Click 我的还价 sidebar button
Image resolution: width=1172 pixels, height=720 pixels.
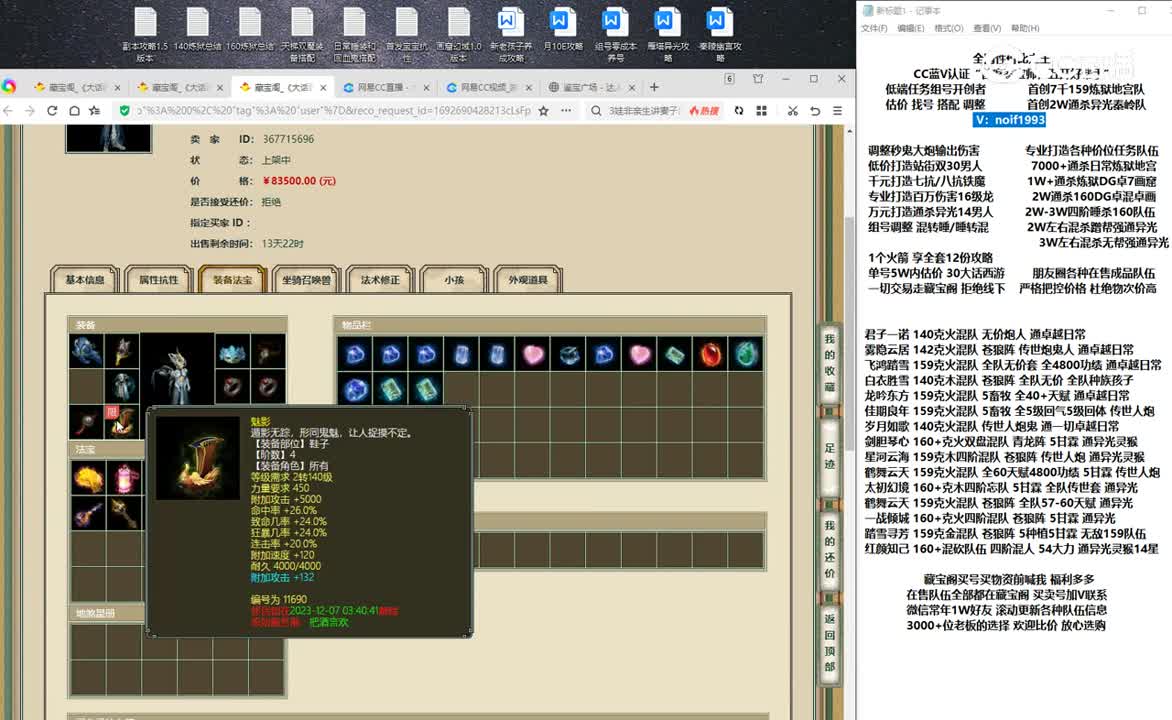tap(830, 550)
